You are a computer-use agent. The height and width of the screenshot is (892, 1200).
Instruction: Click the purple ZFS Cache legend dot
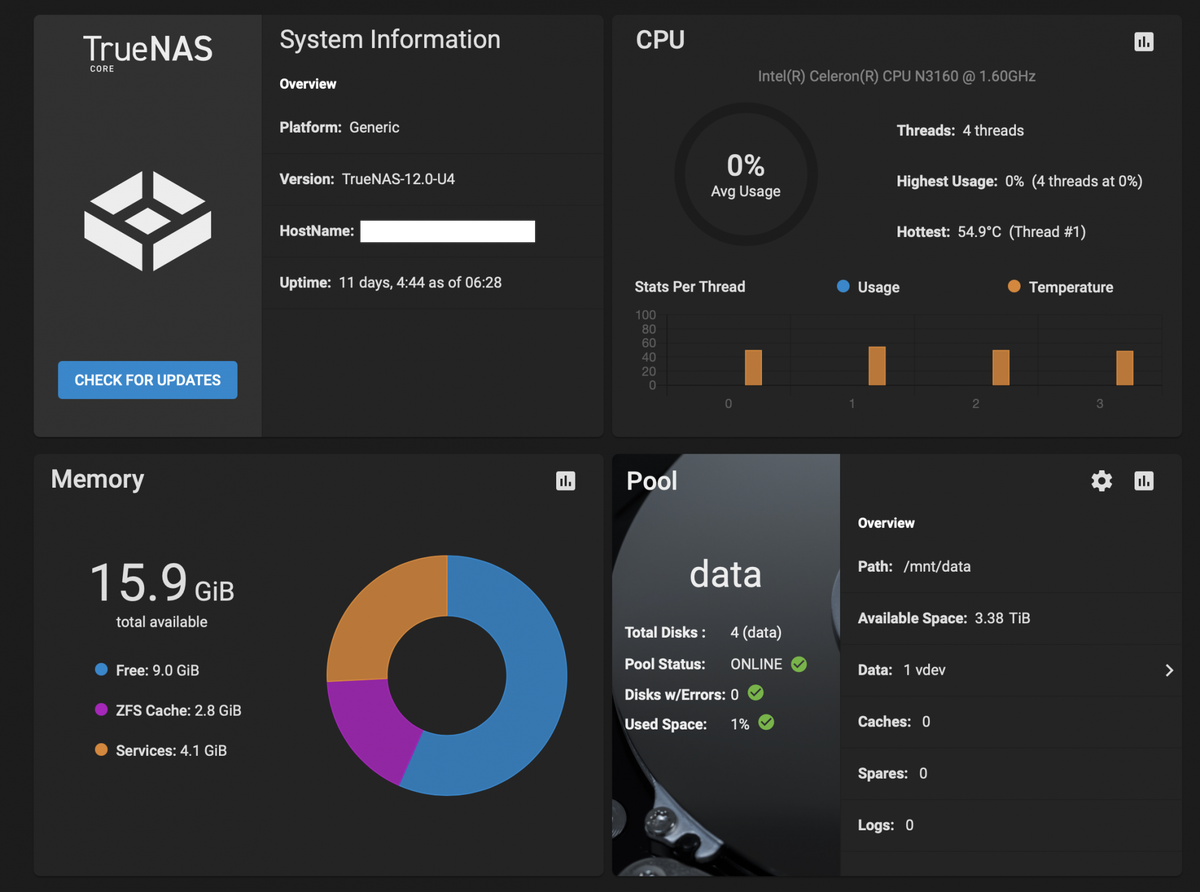click(101, 710)
